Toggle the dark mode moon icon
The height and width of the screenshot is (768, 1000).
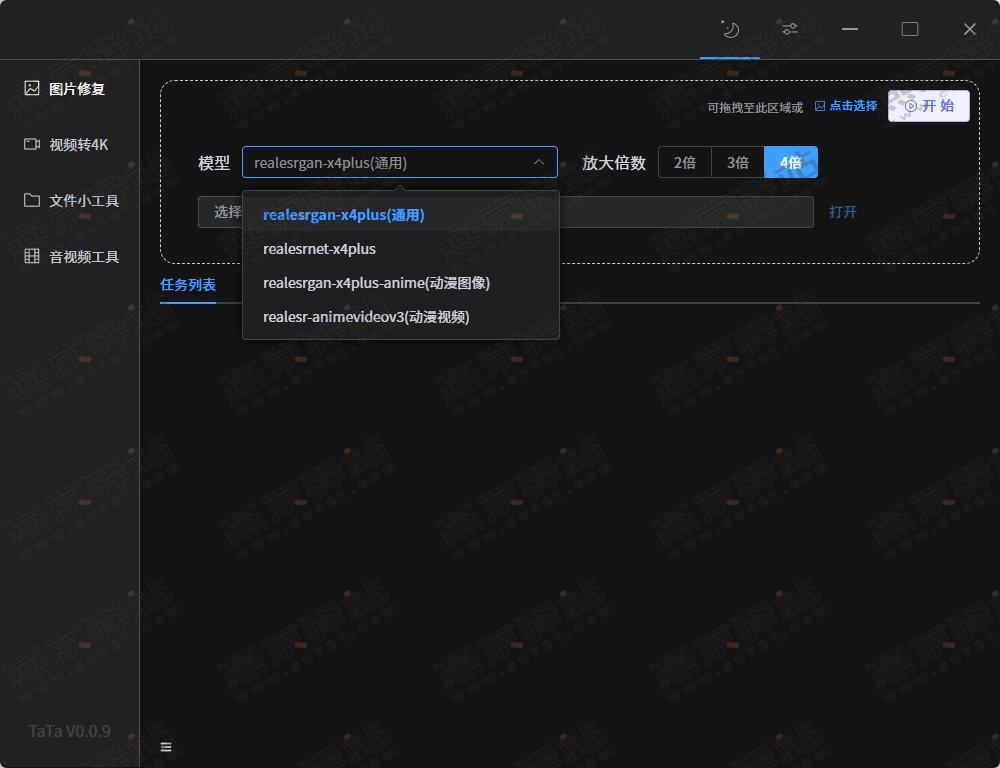pyautogui.click(x=730, y=29)
